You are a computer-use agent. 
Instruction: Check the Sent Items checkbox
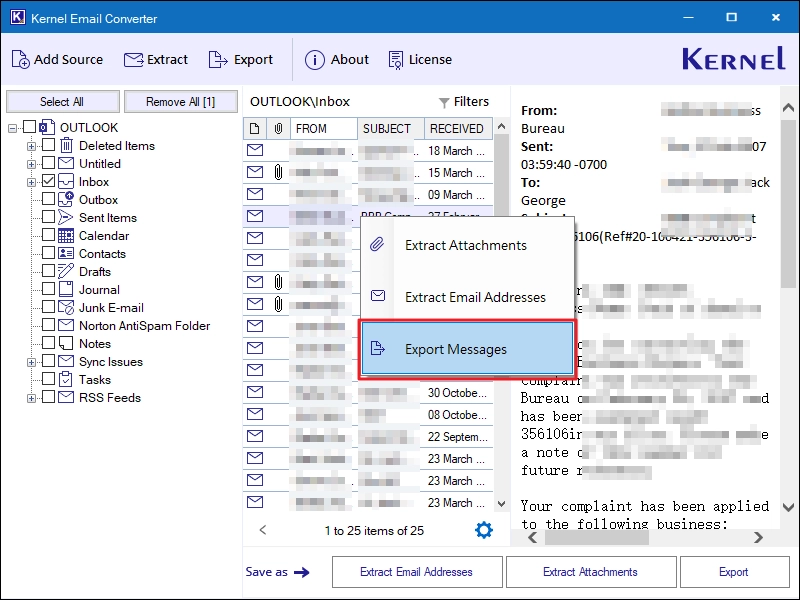[x=48, y=217]
